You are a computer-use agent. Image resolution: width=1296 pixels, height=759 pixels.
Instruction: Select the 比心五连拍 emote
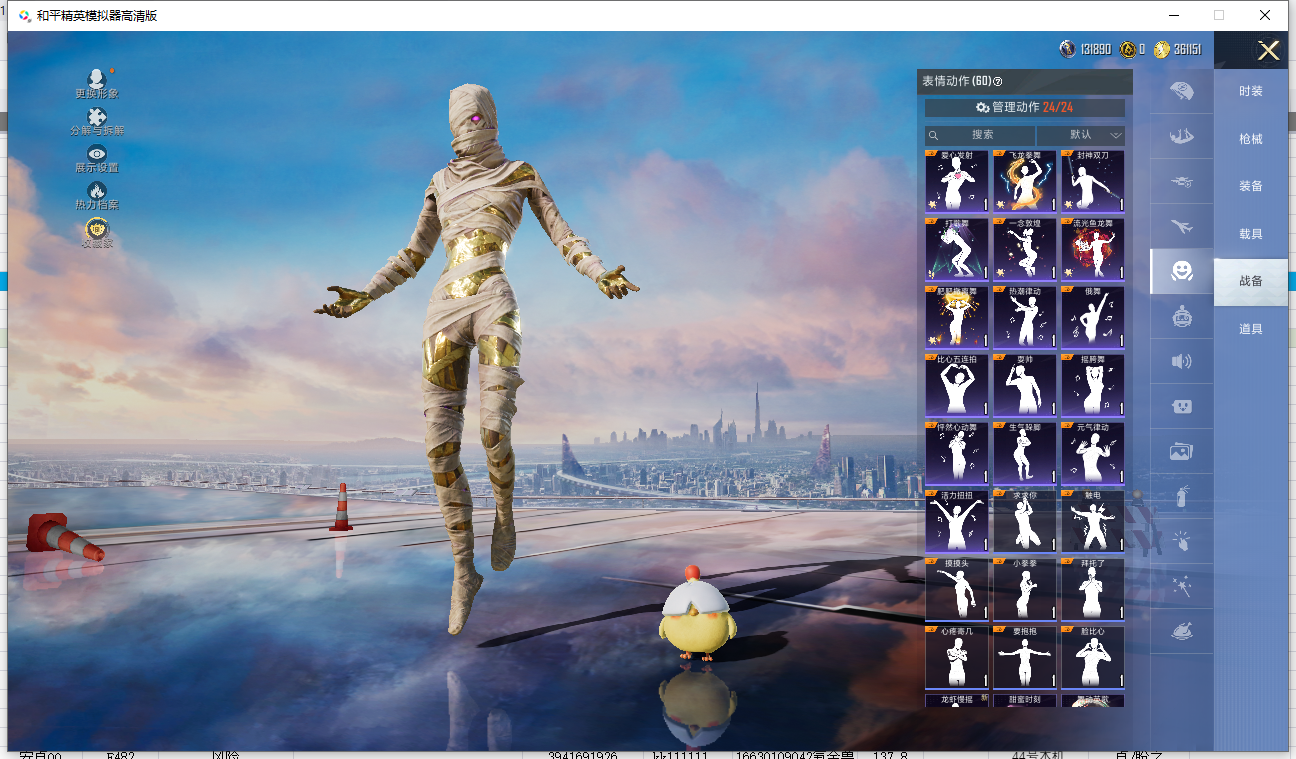(x=957, y=385)
